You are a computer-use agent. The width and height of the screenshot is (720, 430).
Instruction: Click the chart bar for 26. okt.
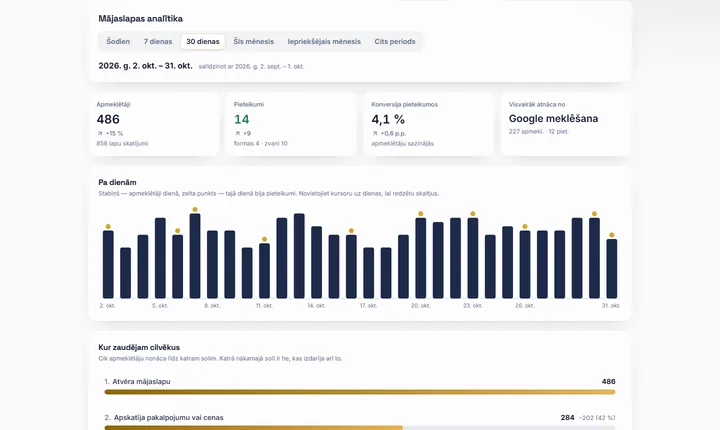click(525, 265)
